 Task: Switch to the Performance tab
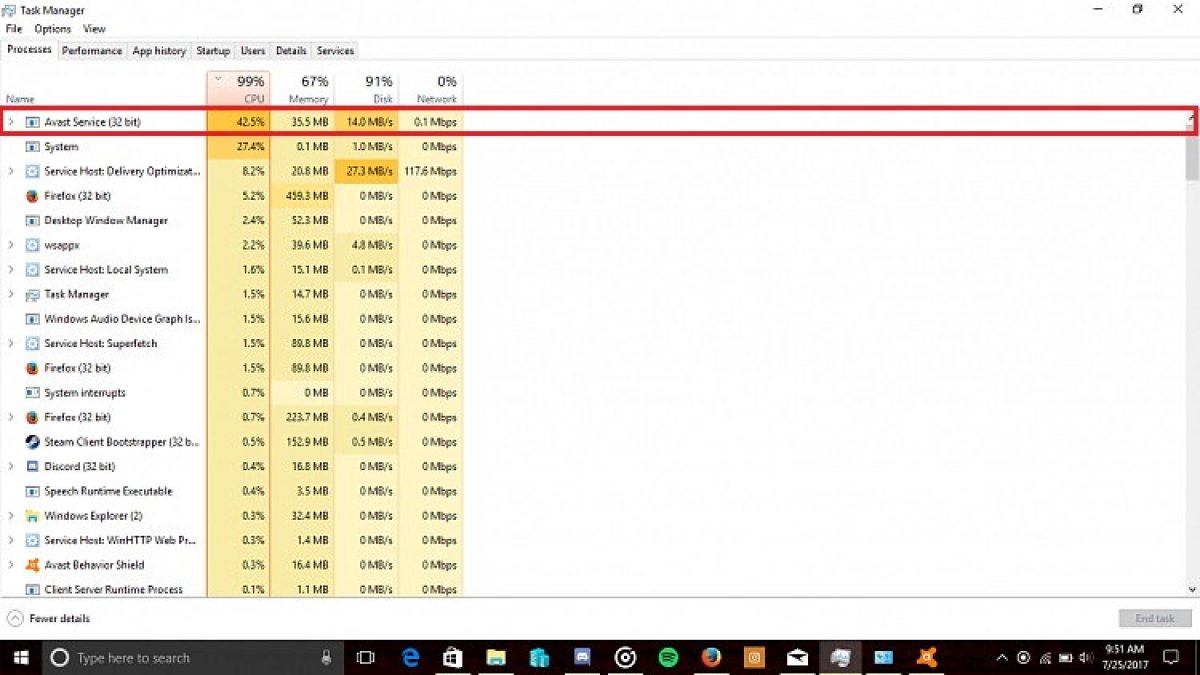(x=92, y=51)
